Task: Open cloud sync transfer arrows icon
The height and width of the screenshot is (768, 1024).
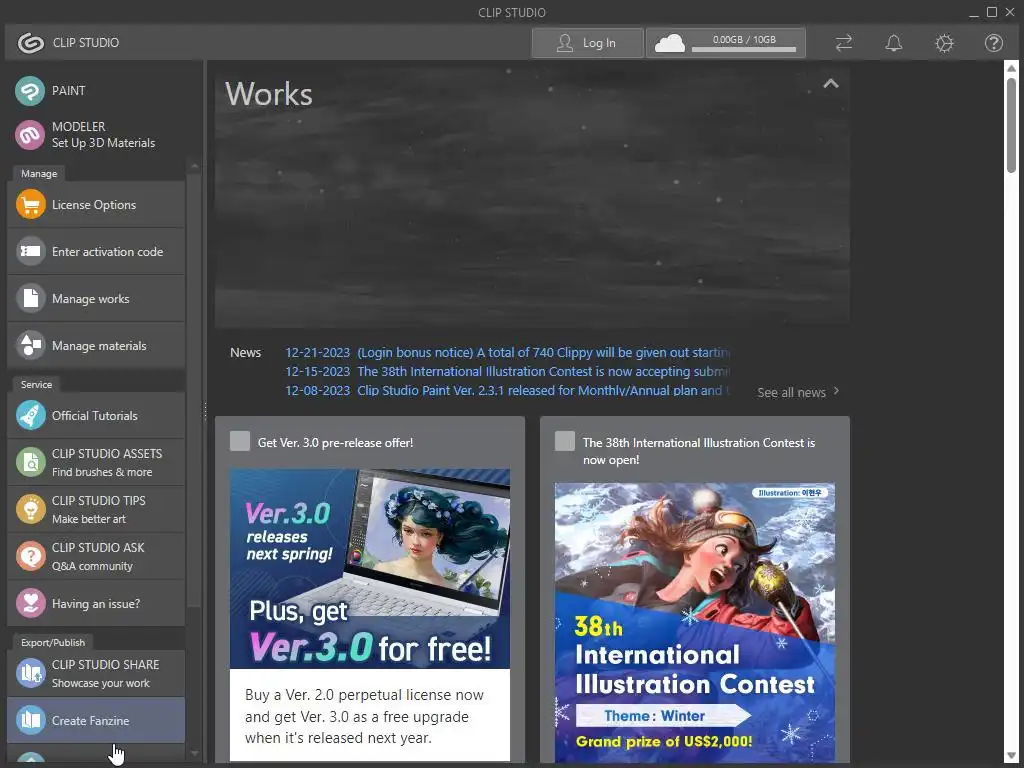Action: tap(844, 43)
